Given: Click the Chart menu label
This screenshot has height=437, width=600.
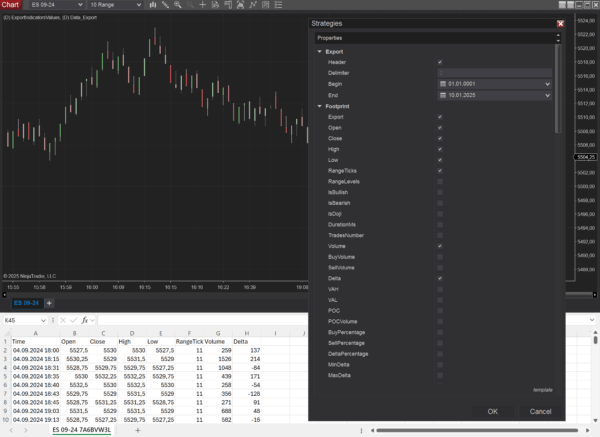Looking at the screenshot, I should click(x=10, y=5).
